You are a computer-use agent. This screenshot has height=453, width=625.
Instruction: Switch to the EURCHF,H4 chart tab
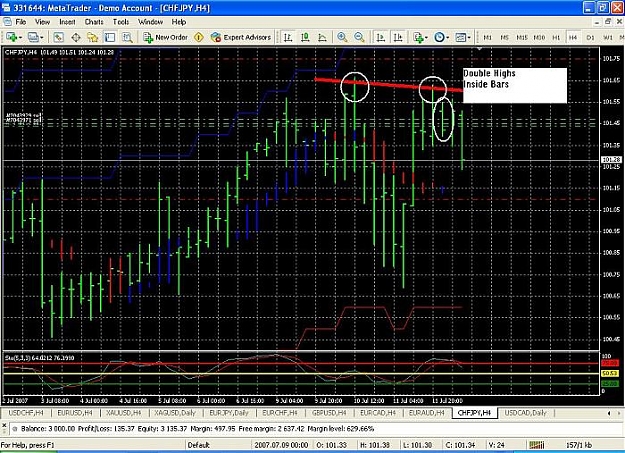(280, 413)
